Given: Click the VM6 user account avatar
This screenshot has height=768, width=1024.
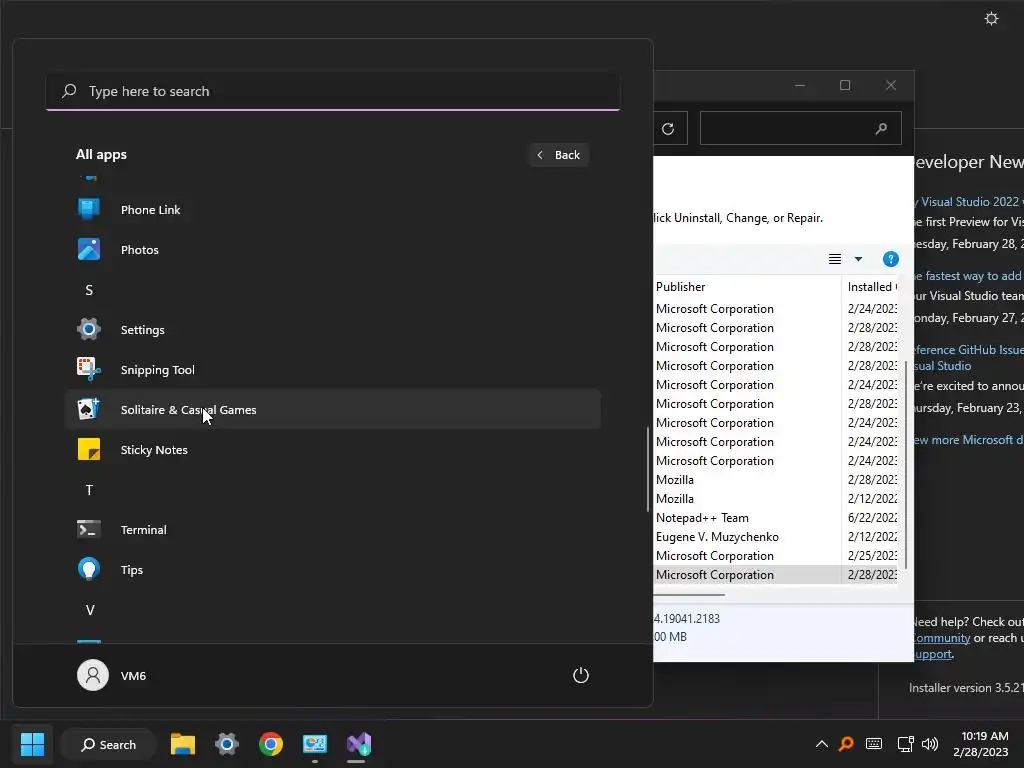Looking at the screenshot, I should pos(93,675).
